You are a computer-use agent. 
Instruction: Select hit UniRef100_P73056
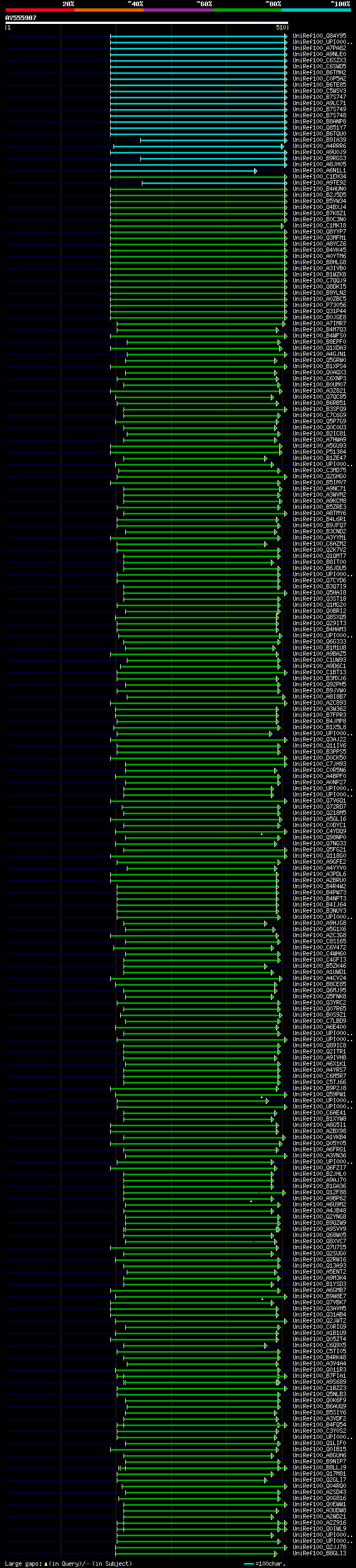tap(319, 305)
